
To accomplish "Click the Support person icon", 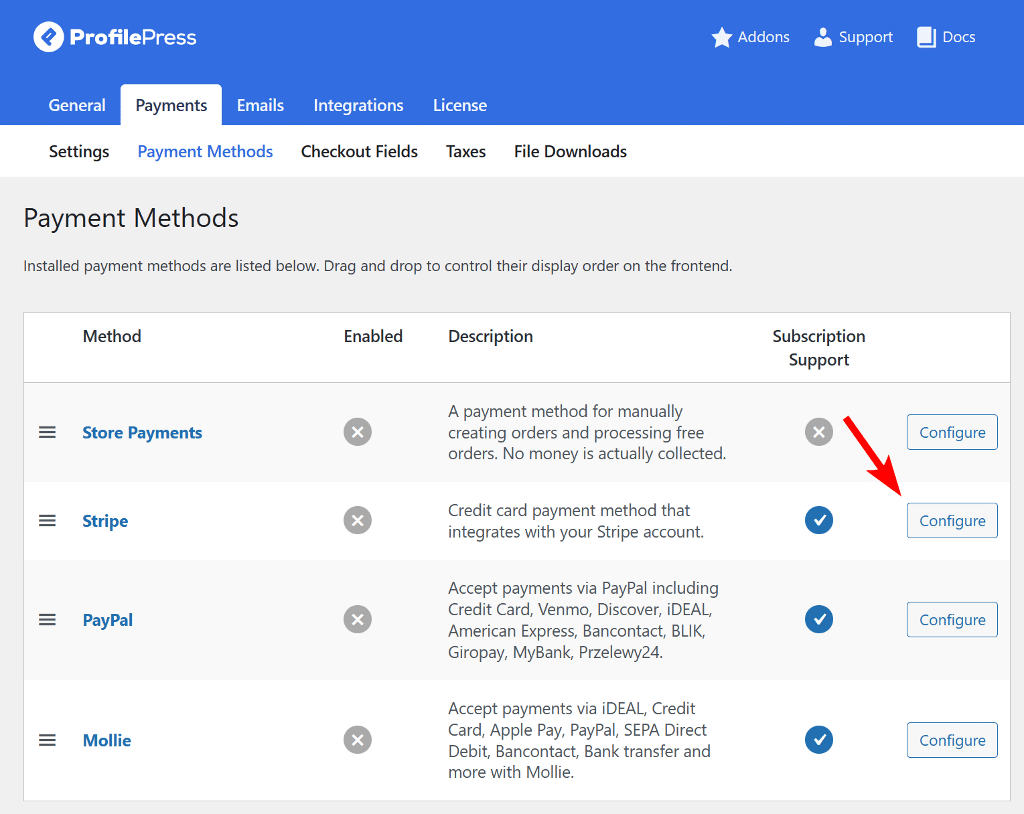I will [x=823, y=38].
